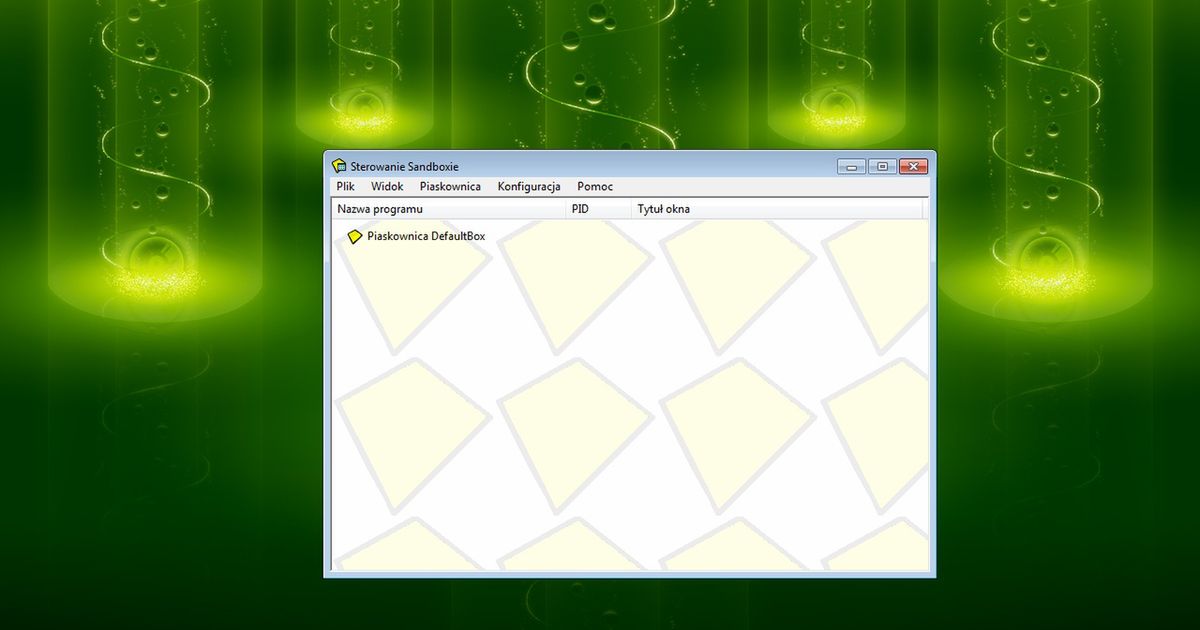Open the Pomoc menu
This screenshot has height=630, width=1200.
[x=595, y=187]
